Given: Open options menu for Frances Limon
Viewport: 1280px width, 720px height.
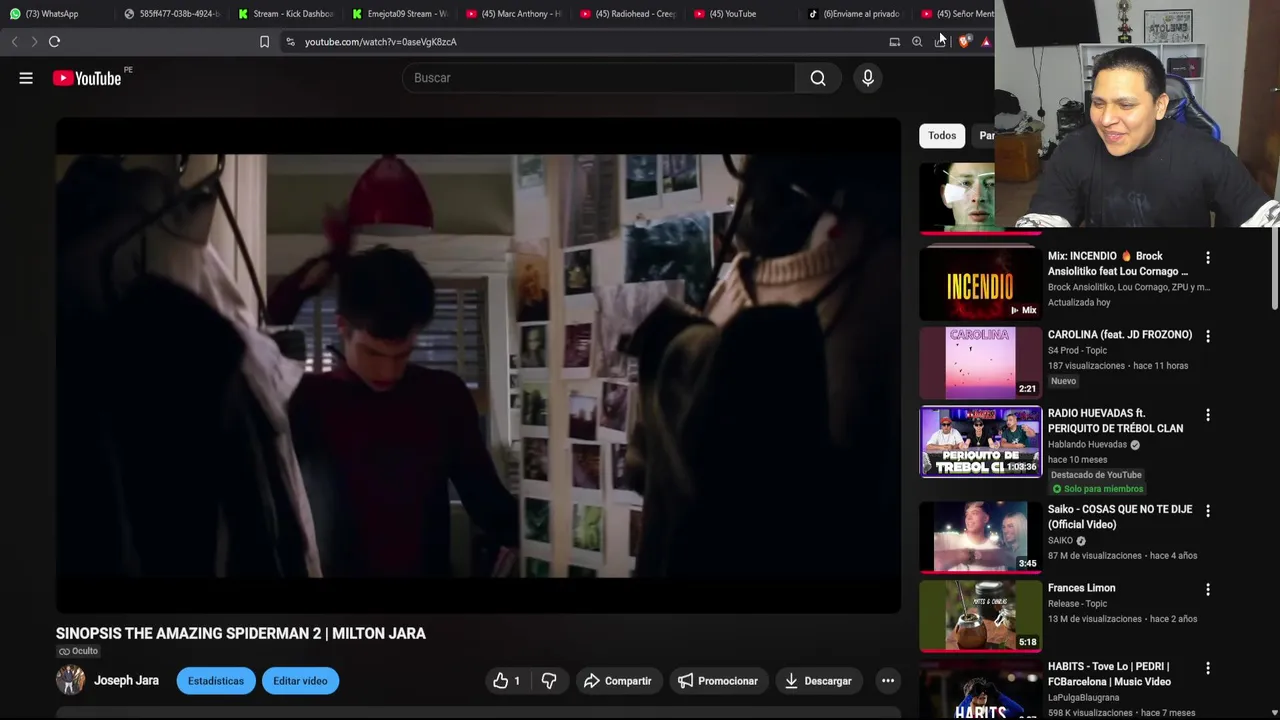Looking at the screenshot, I should click(1208, 589).
